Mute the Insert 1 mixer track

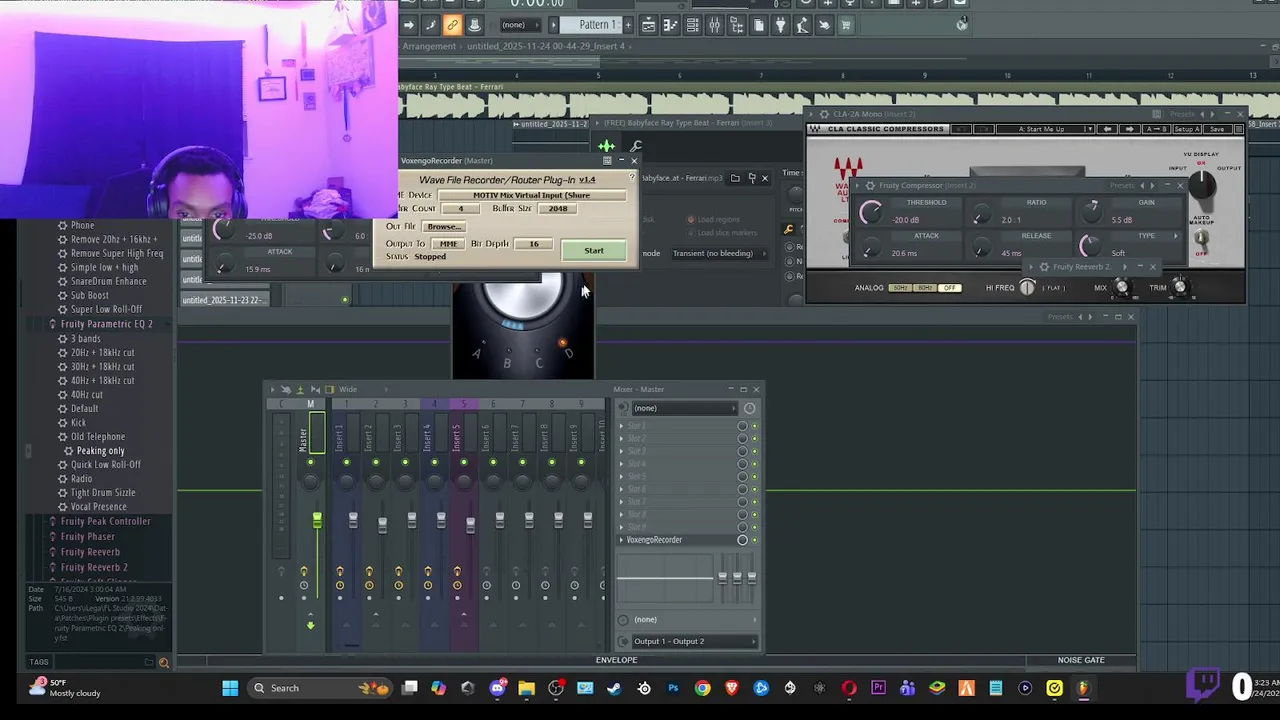coord(346,462)
